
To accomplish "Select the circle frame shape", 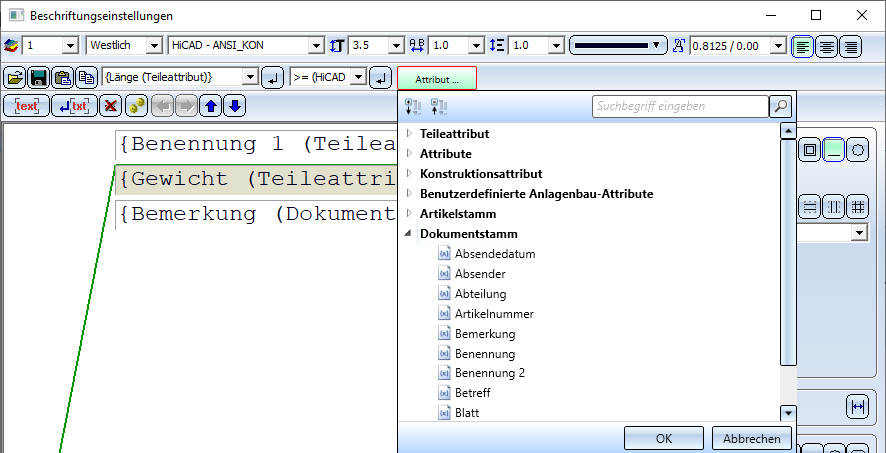I will pos(858,150).
